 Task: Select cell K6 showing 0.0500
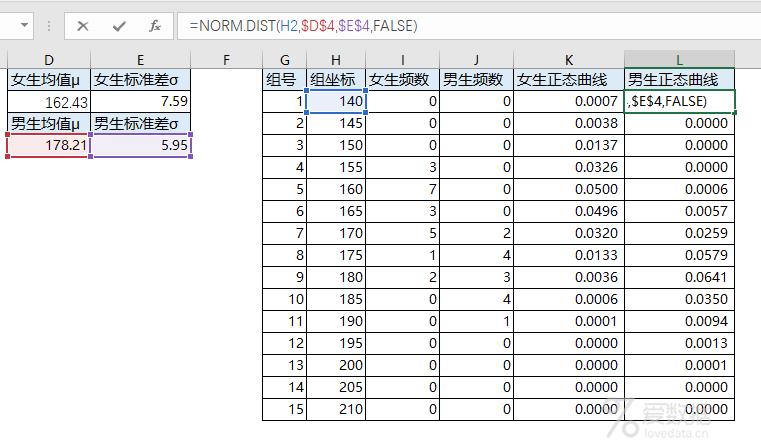[569, 189]
